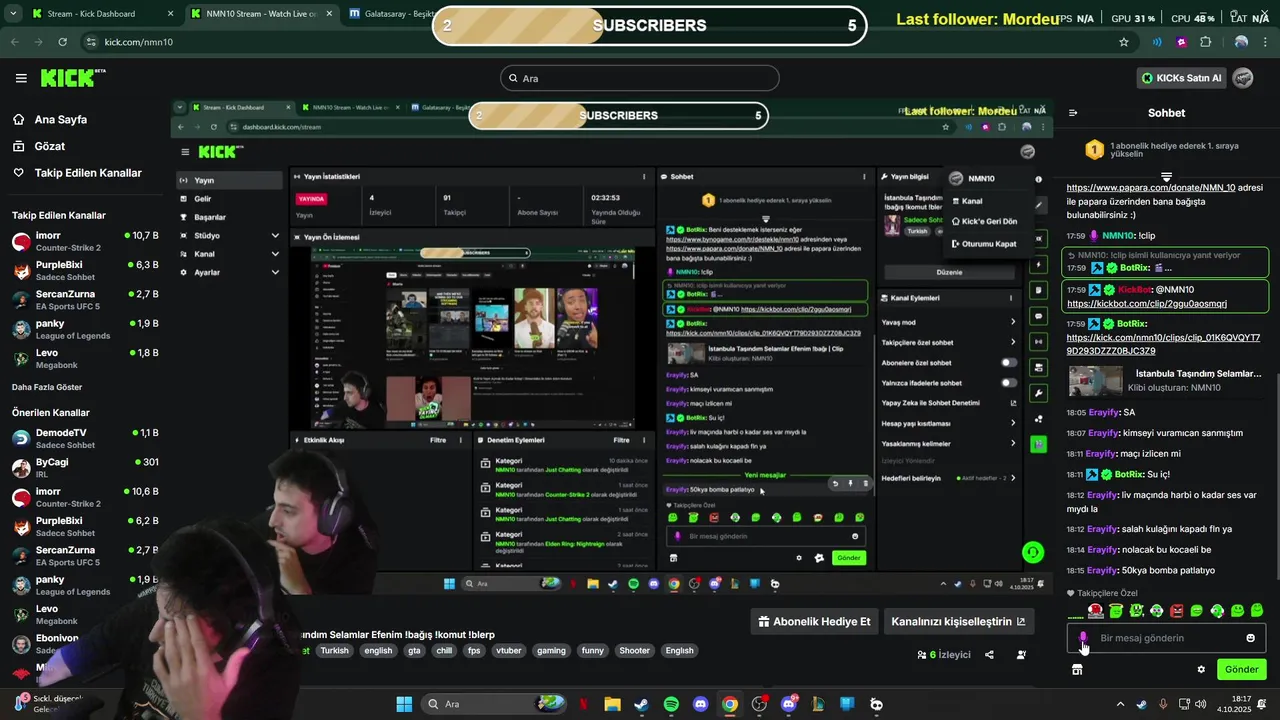Open Kanalınızı kişiselleştirin
This screenshot has width=1280, height=720.
point(958,621)
